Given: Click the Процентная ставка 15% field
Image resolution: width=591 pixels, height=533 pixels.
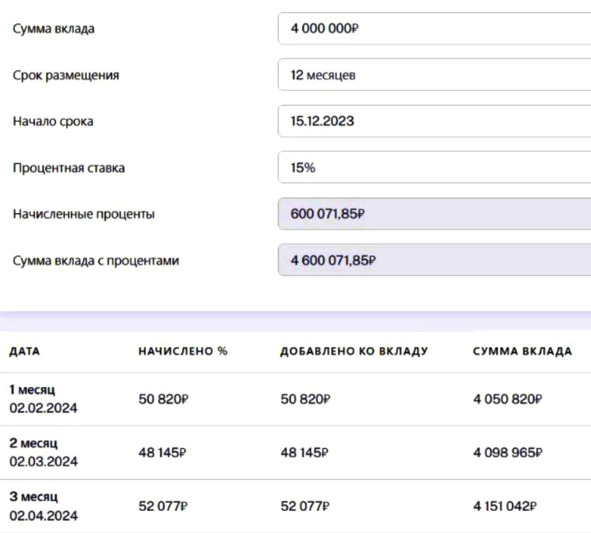Looking at the screenshot, I should (434, 167).
